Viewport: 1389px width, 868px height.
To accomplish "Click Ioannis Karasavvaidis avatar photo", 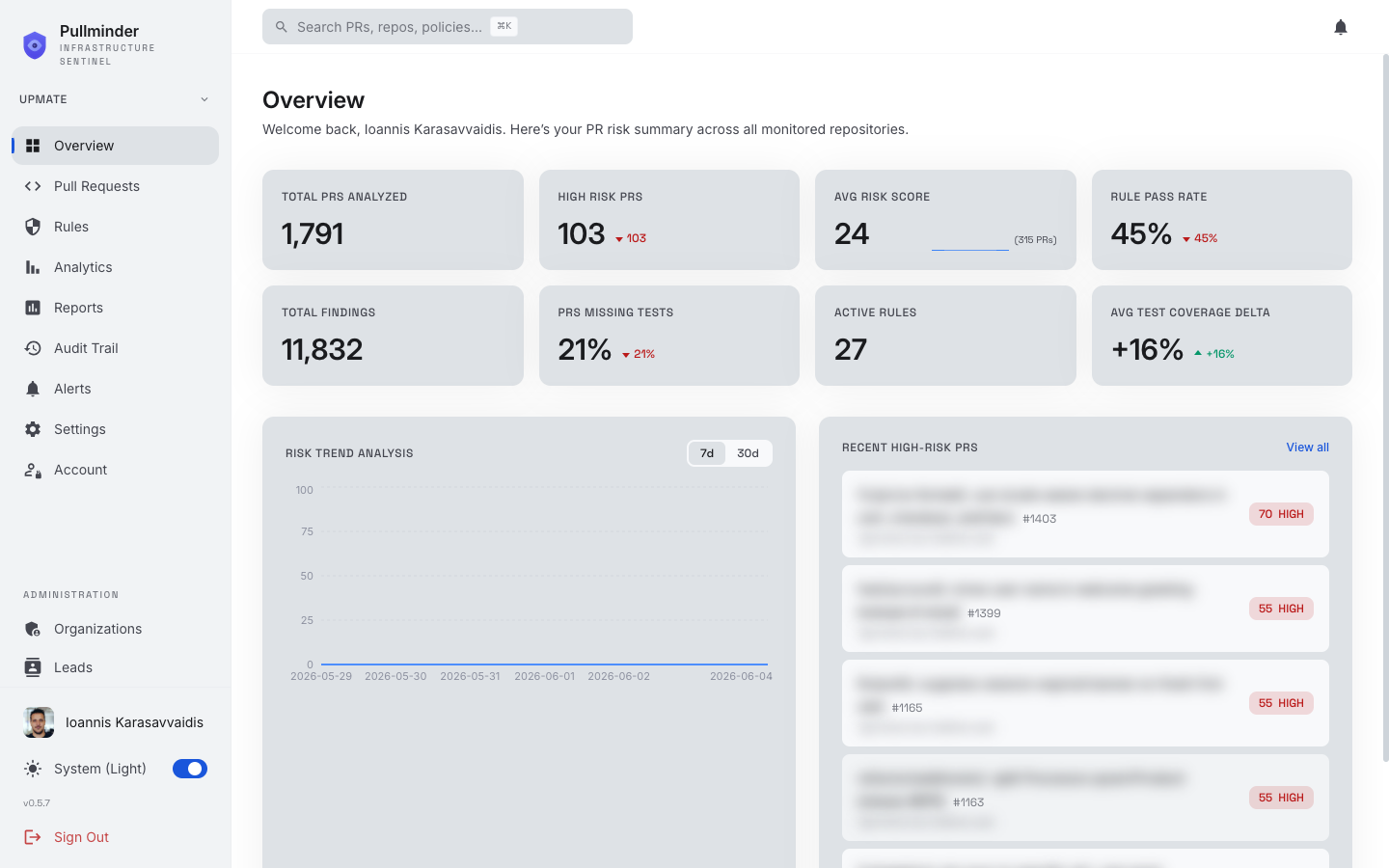I will 39,722.
